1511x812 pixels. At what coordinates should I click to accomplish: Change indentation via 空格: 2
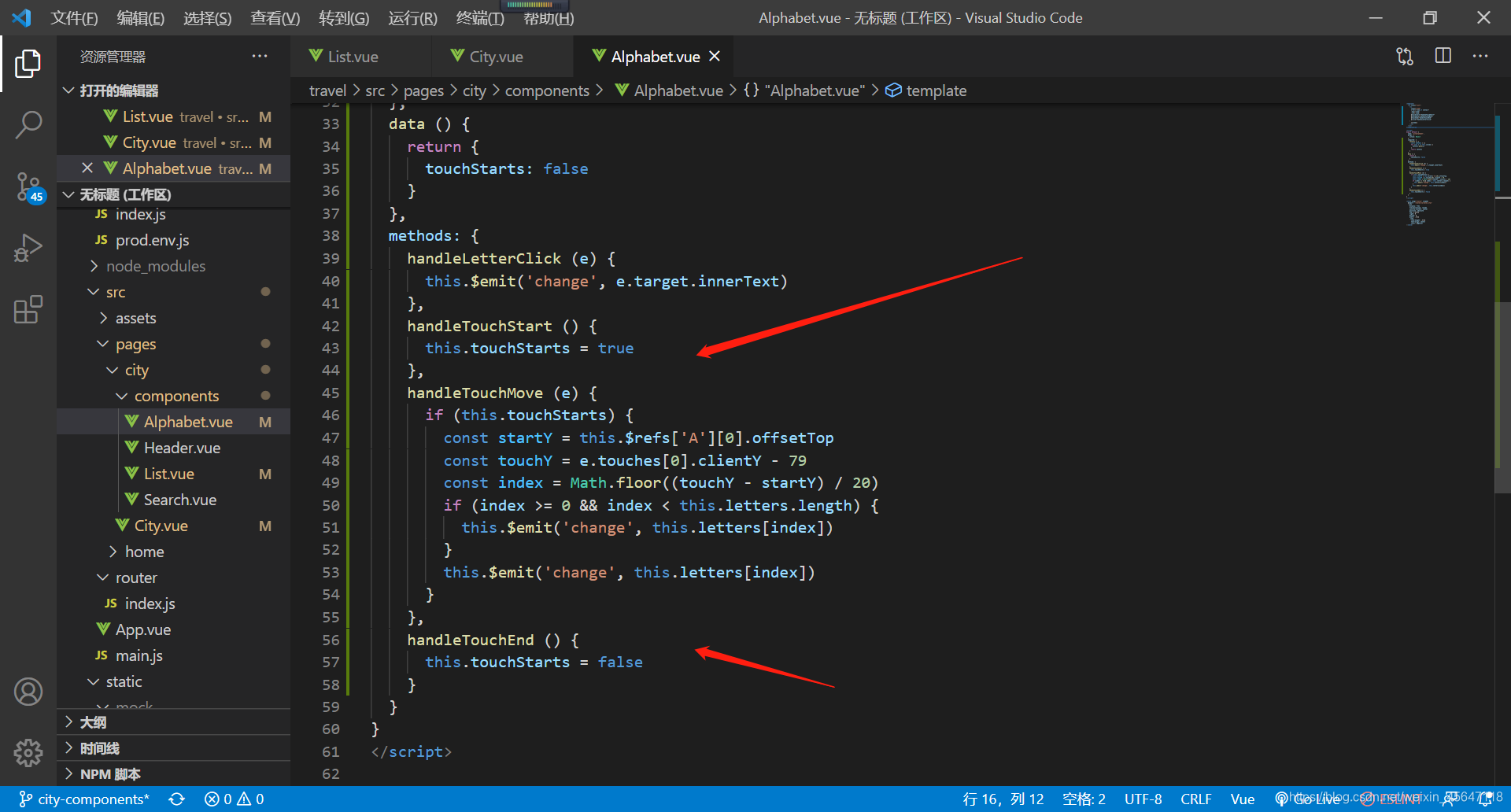point(1084,799)
